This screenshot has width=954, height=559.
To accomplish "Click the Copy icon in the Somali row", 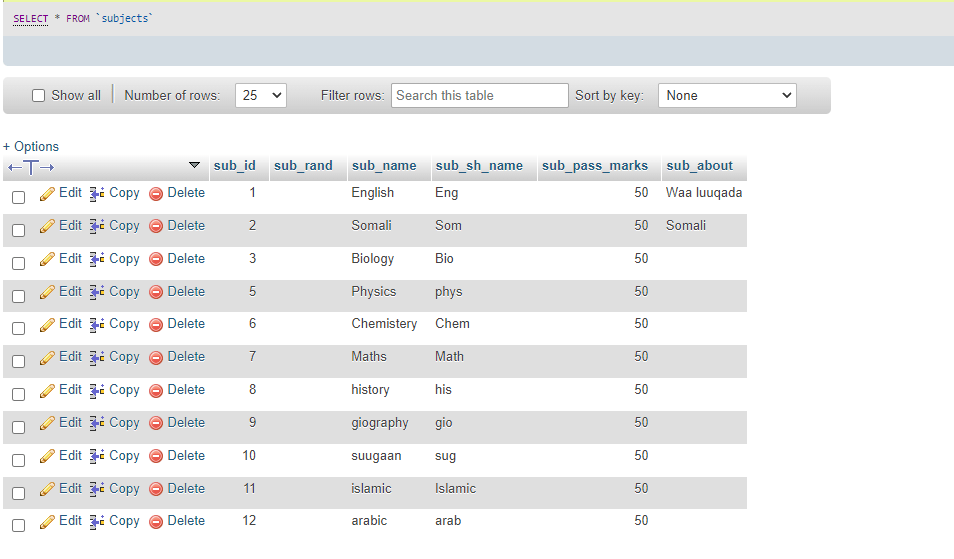I will [97, 226].
